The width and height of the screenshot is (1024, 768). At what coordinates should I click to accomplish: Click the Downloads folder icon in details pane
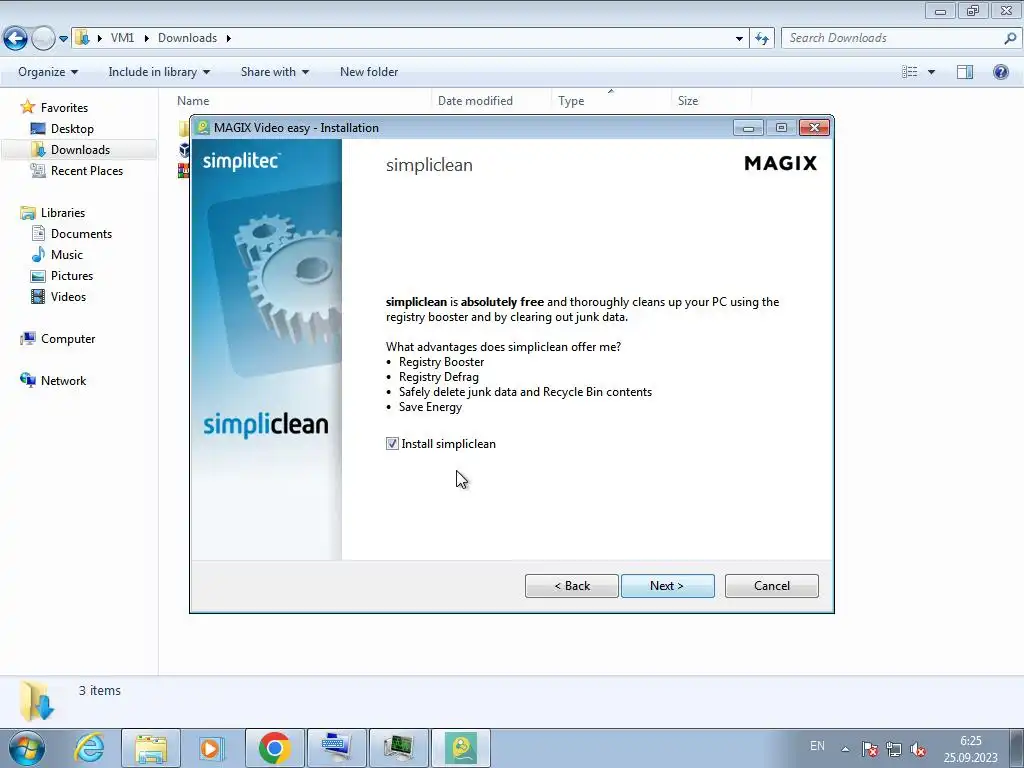37,700
